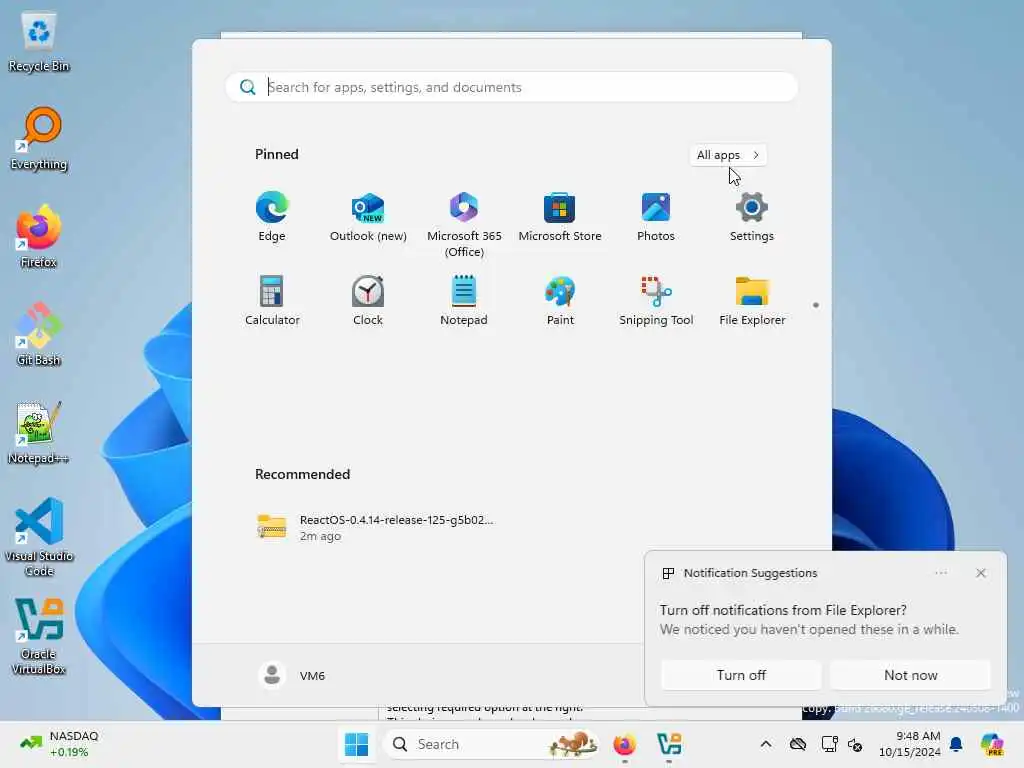Launch Calculator app
The height and width of the screenshot is (768, 1024).
272,300
